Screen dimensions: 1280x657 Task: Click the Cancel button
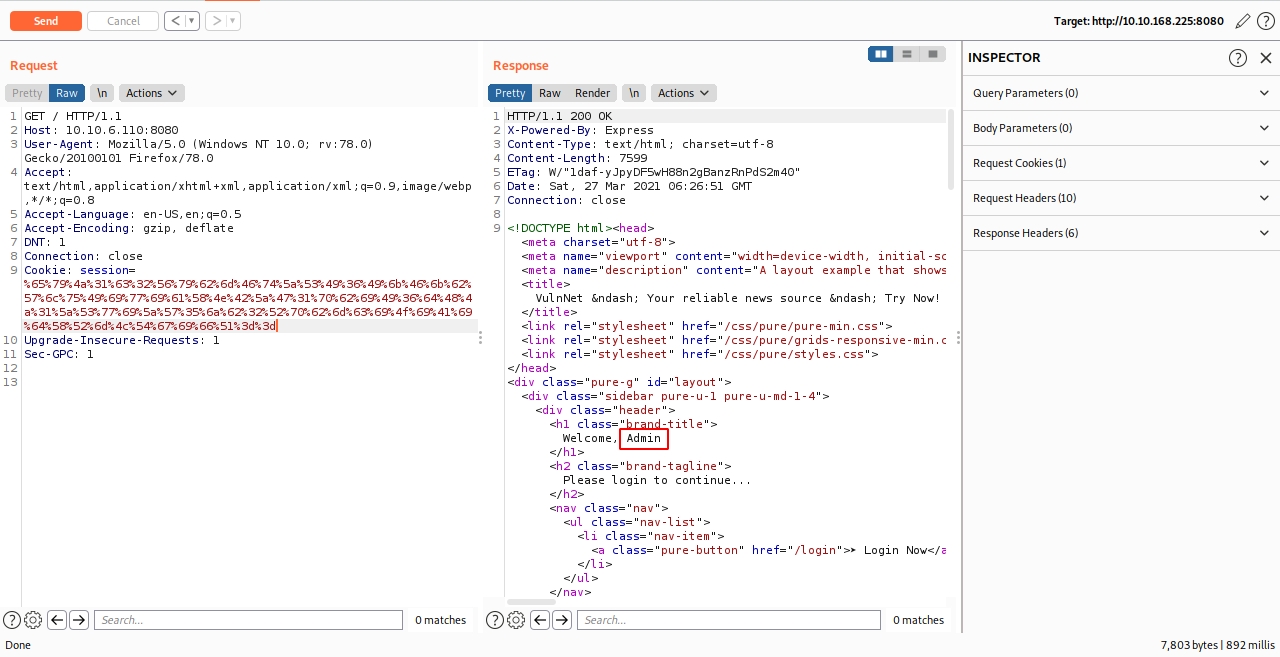pos(123,21)
